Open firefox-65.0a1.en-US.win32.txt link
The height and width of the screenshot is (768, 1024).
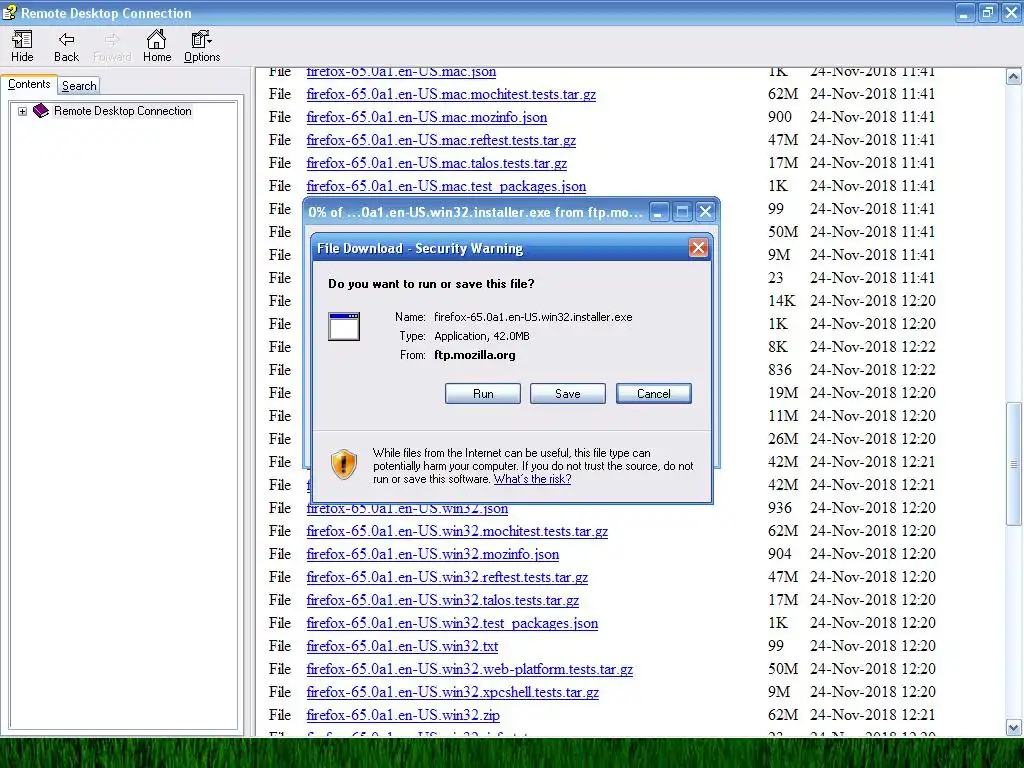point(402,646)
